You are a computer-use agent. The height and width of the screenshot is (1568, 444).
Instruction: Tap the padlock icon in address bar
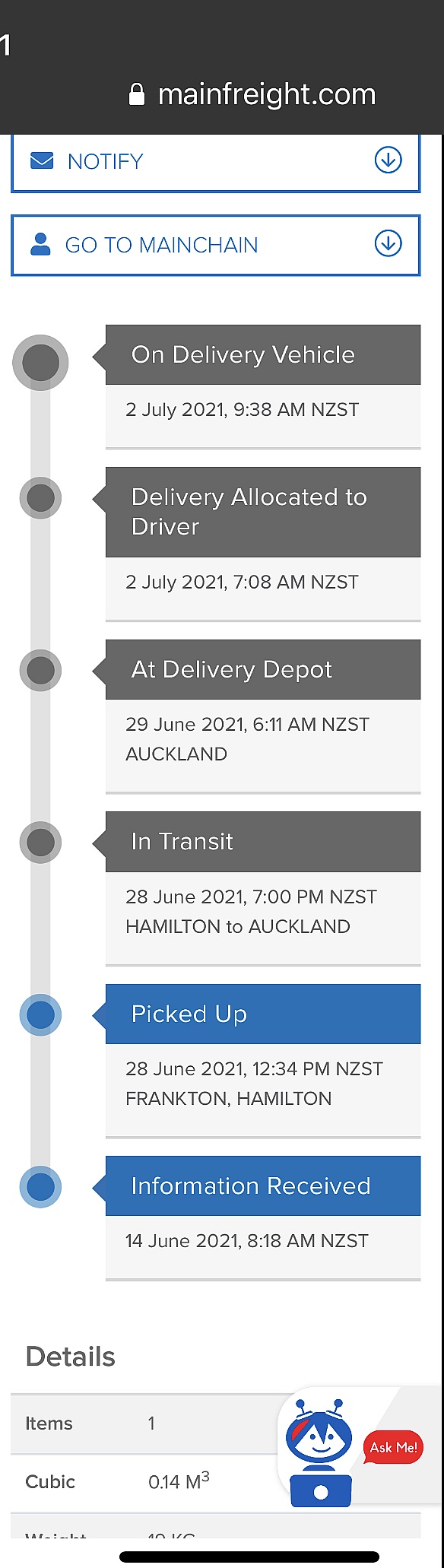click(x=137, y=94)
